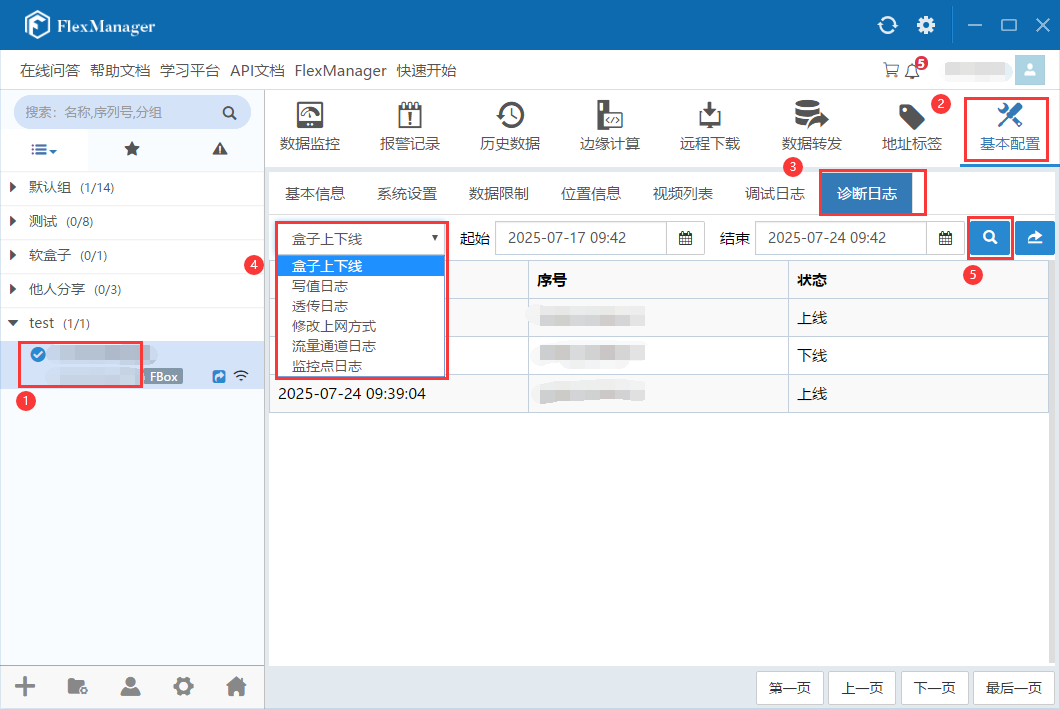Open the 历史数据 history data icon

pos(510,116)
